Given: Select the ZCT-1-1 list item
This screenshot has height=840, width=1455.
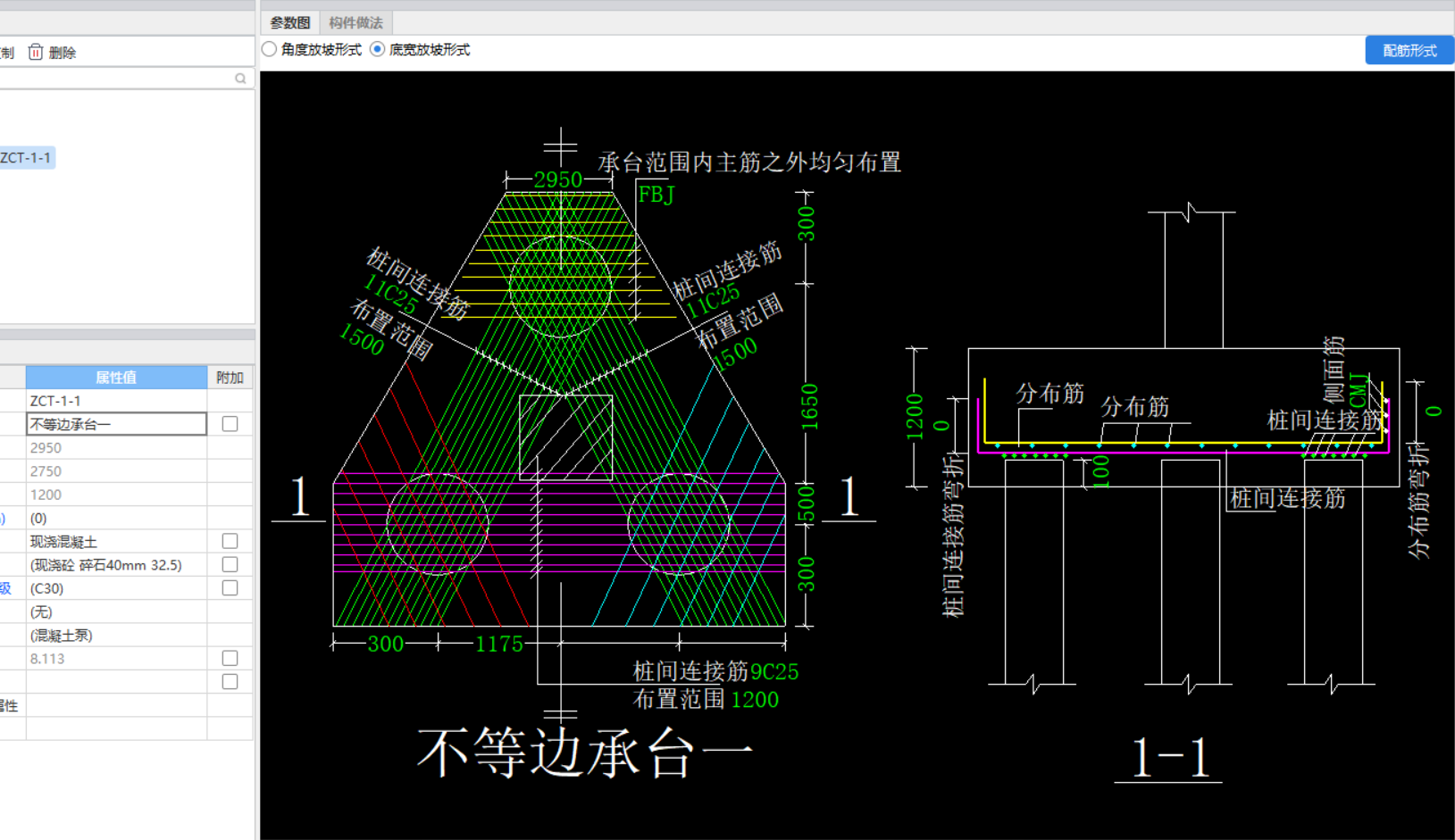Looking at the screenshot, I should pos(26,158).
